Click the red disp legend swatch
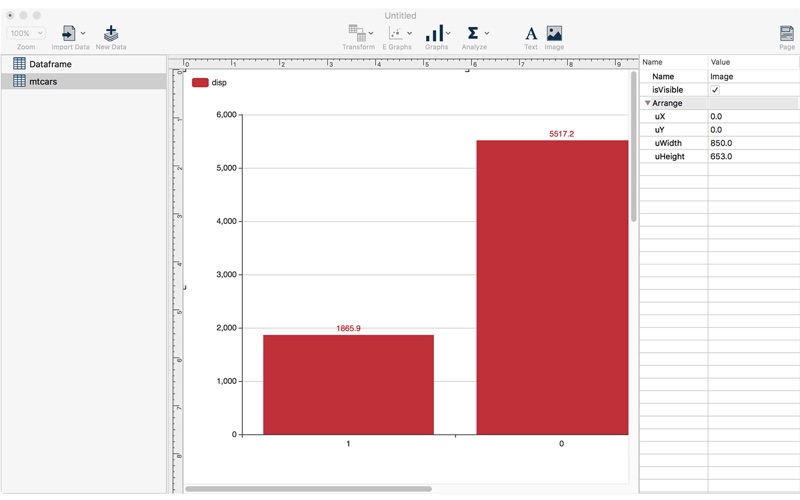 point(200,83)
